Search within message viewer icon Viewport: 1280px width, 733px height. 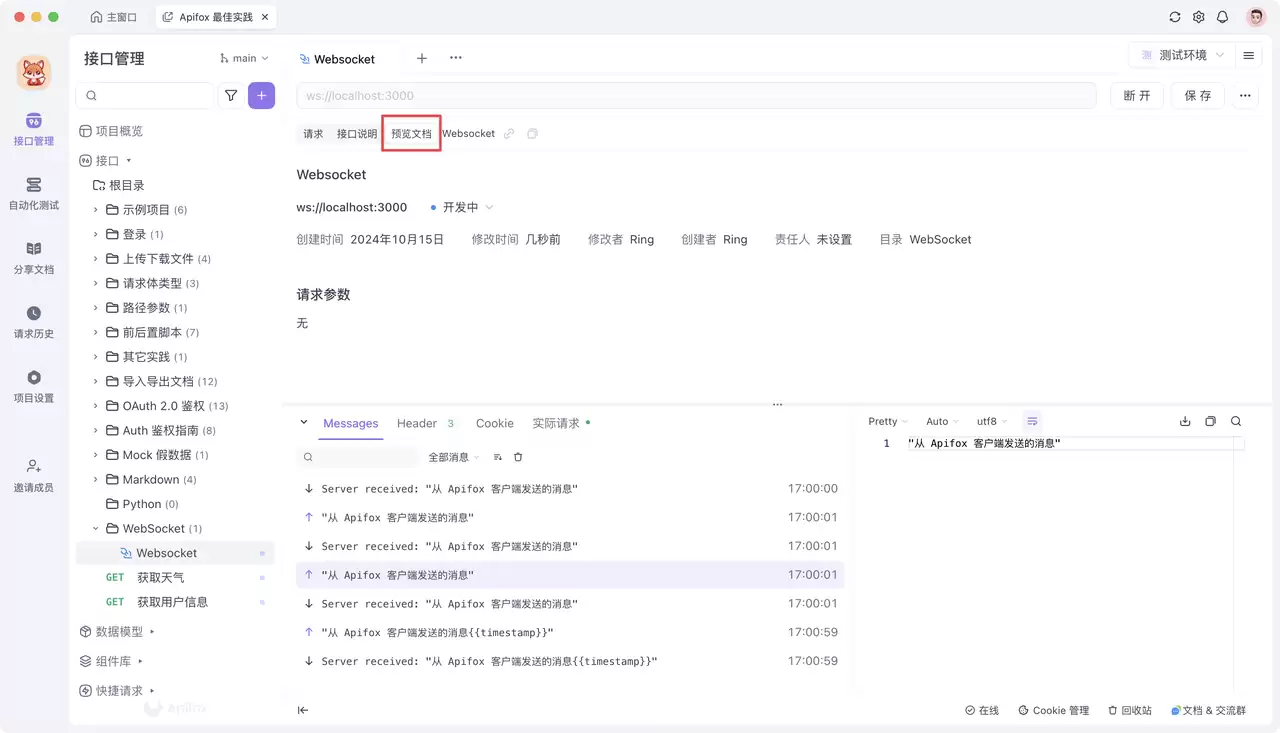[1236, 421]
